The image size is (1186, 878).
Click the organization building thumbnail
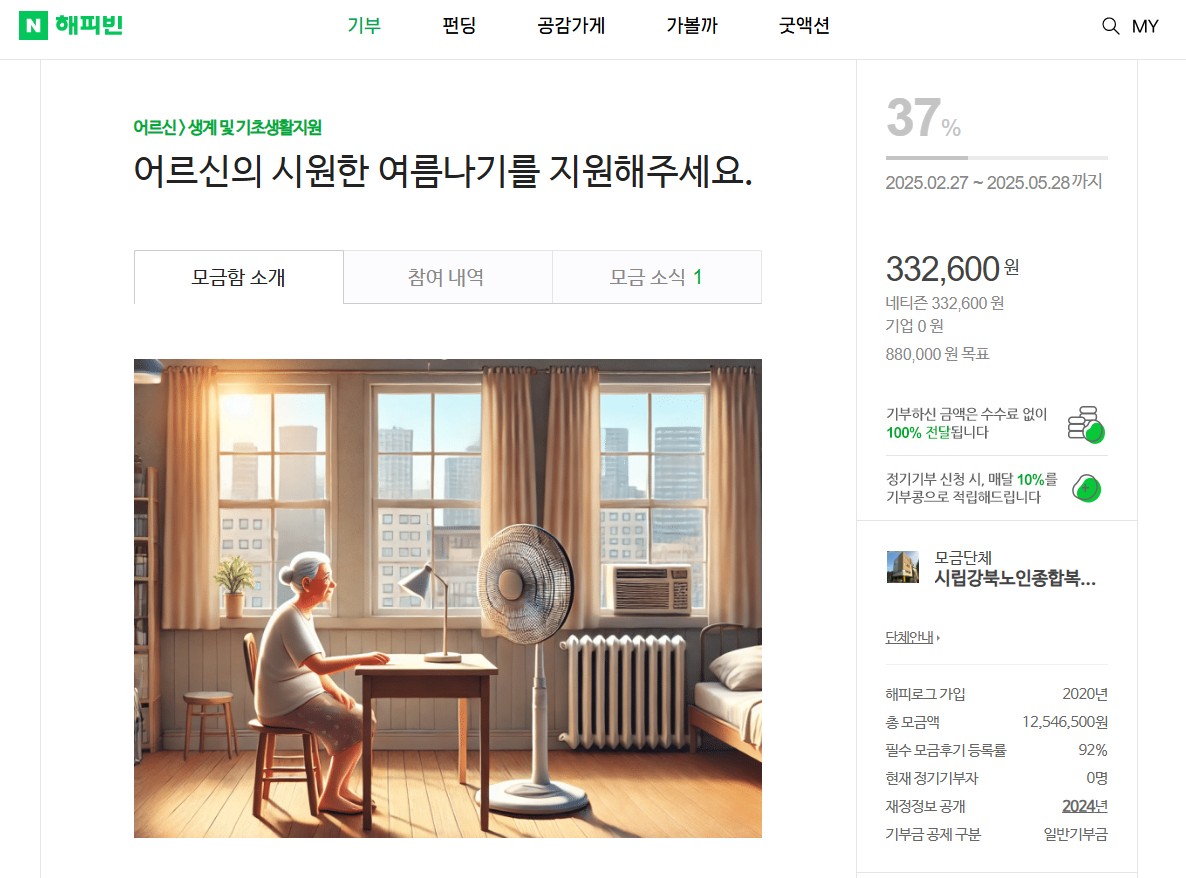[x=902, y=567]
